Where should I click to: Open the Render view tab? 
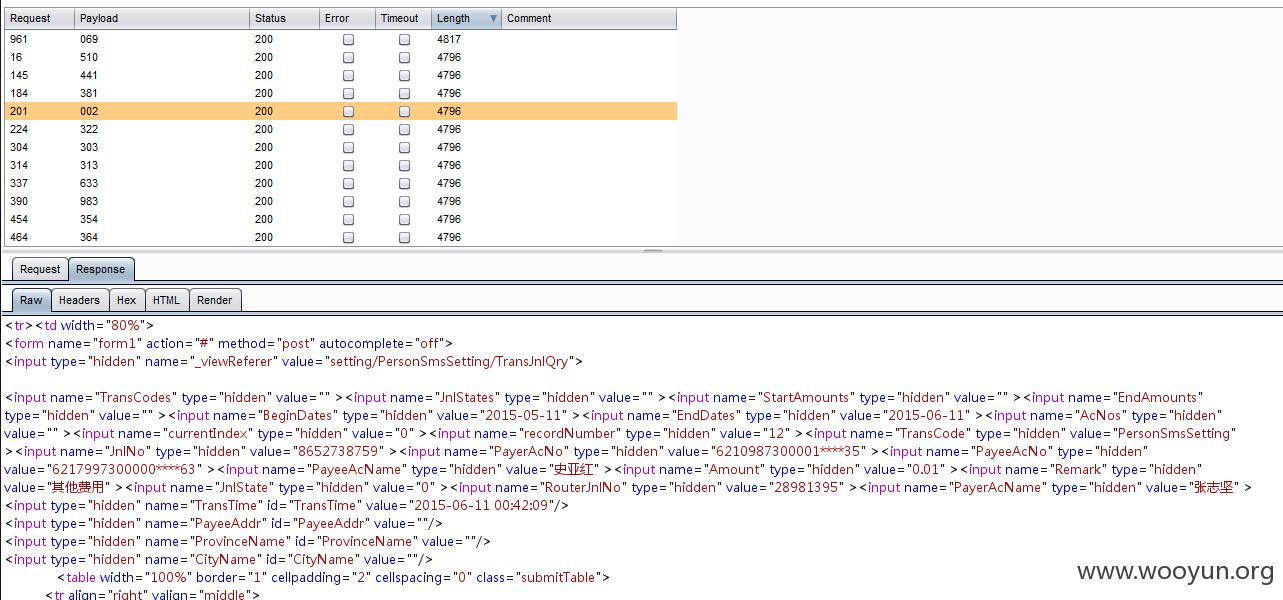[x=214, y=300]
